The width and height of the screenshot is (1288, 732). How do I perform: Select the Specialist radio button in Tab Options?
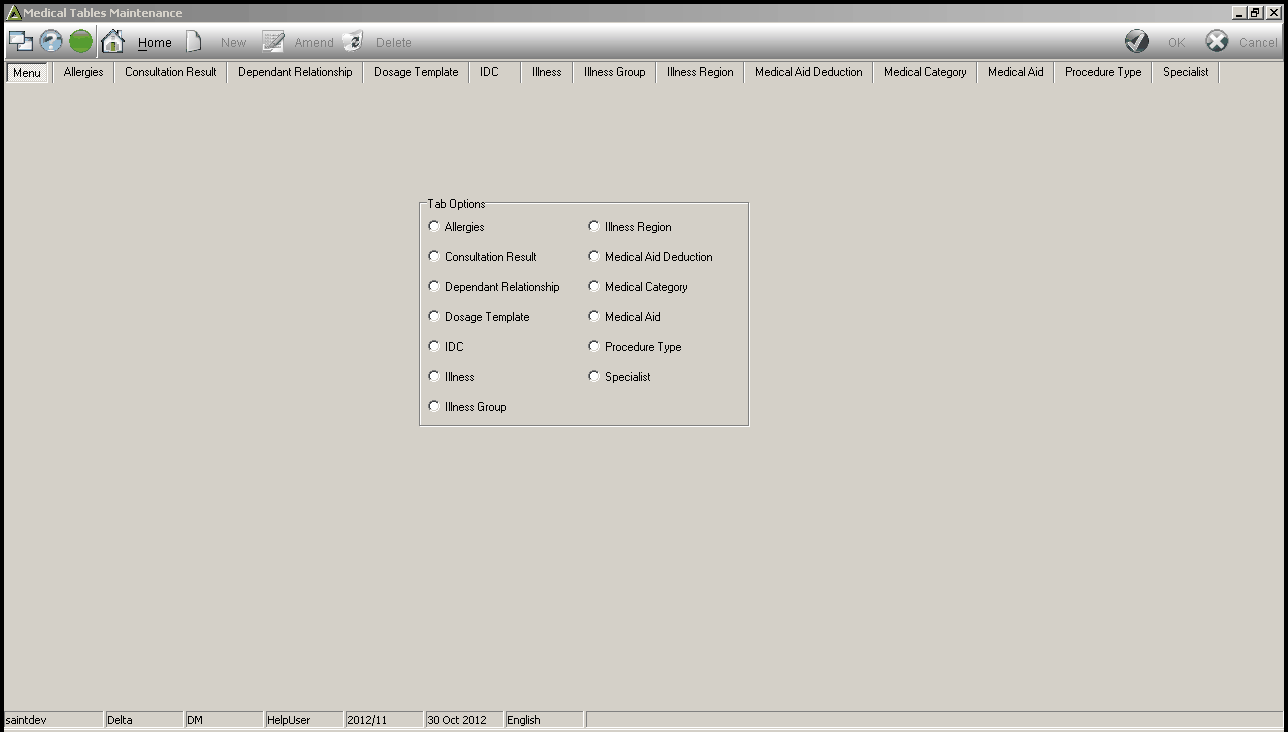click(x=594, y=376)
